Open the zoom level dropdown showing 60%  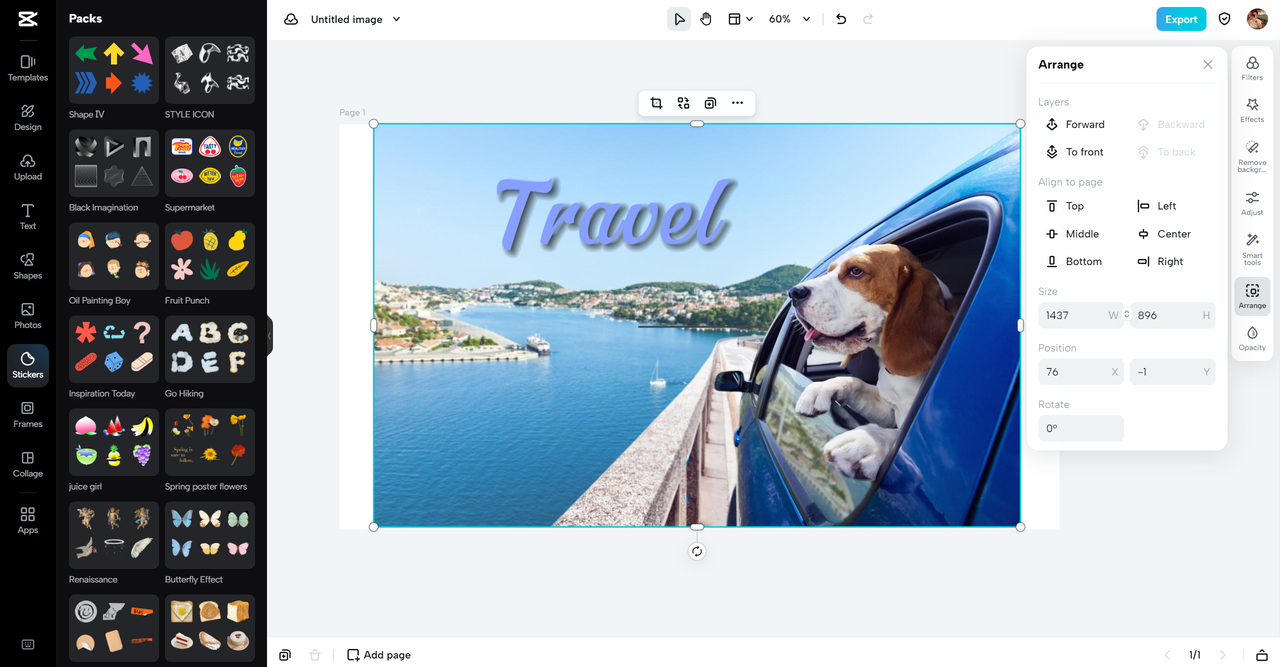coord(789,18)
